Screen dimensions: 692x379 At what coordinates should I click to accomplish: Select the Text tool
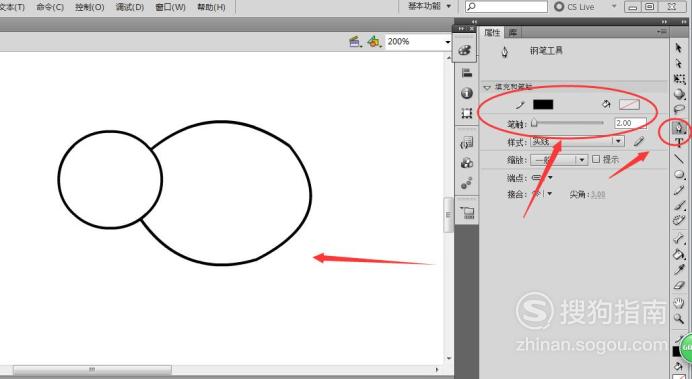pos(679,142)
